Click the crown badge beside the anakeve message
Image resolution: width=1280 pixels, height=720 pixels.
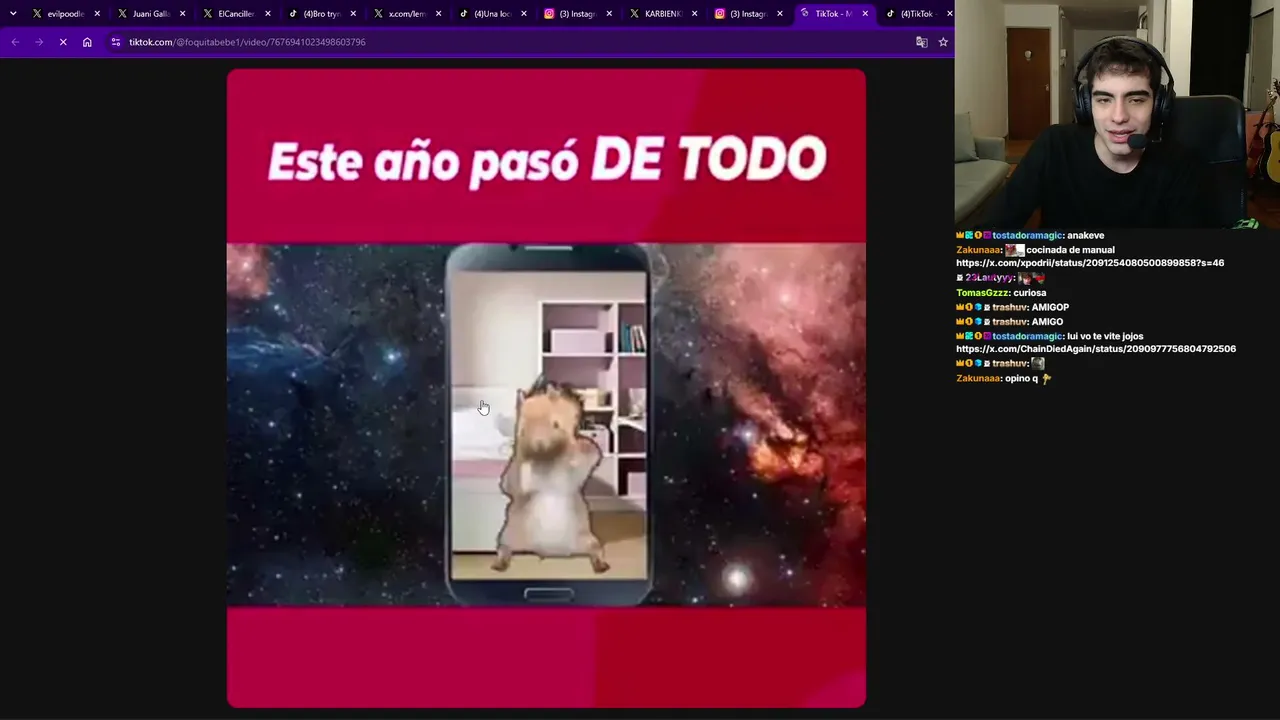tap(960, 236)
